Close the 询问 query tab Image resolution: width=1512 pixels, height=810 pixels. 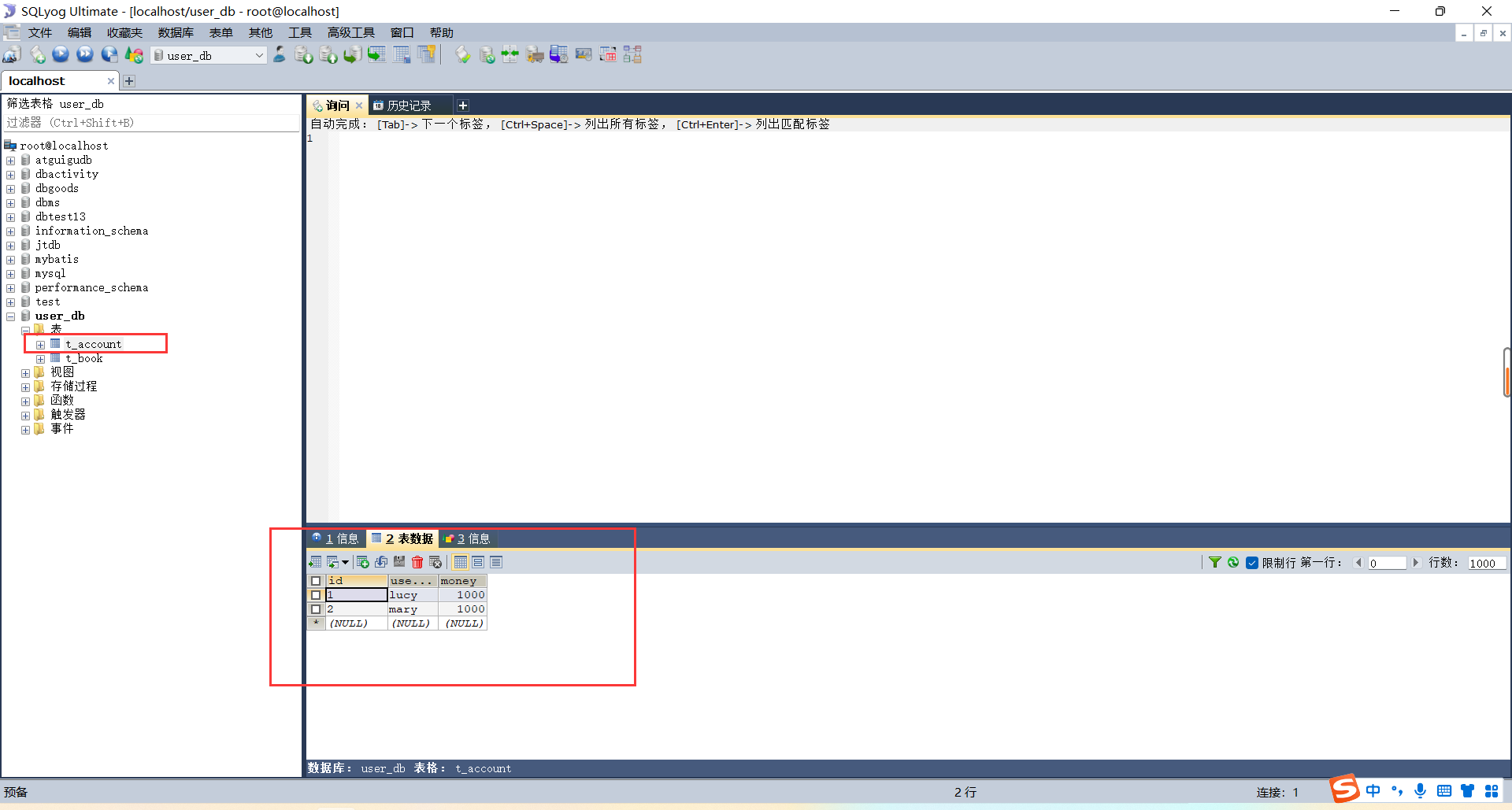pos(359,105)
